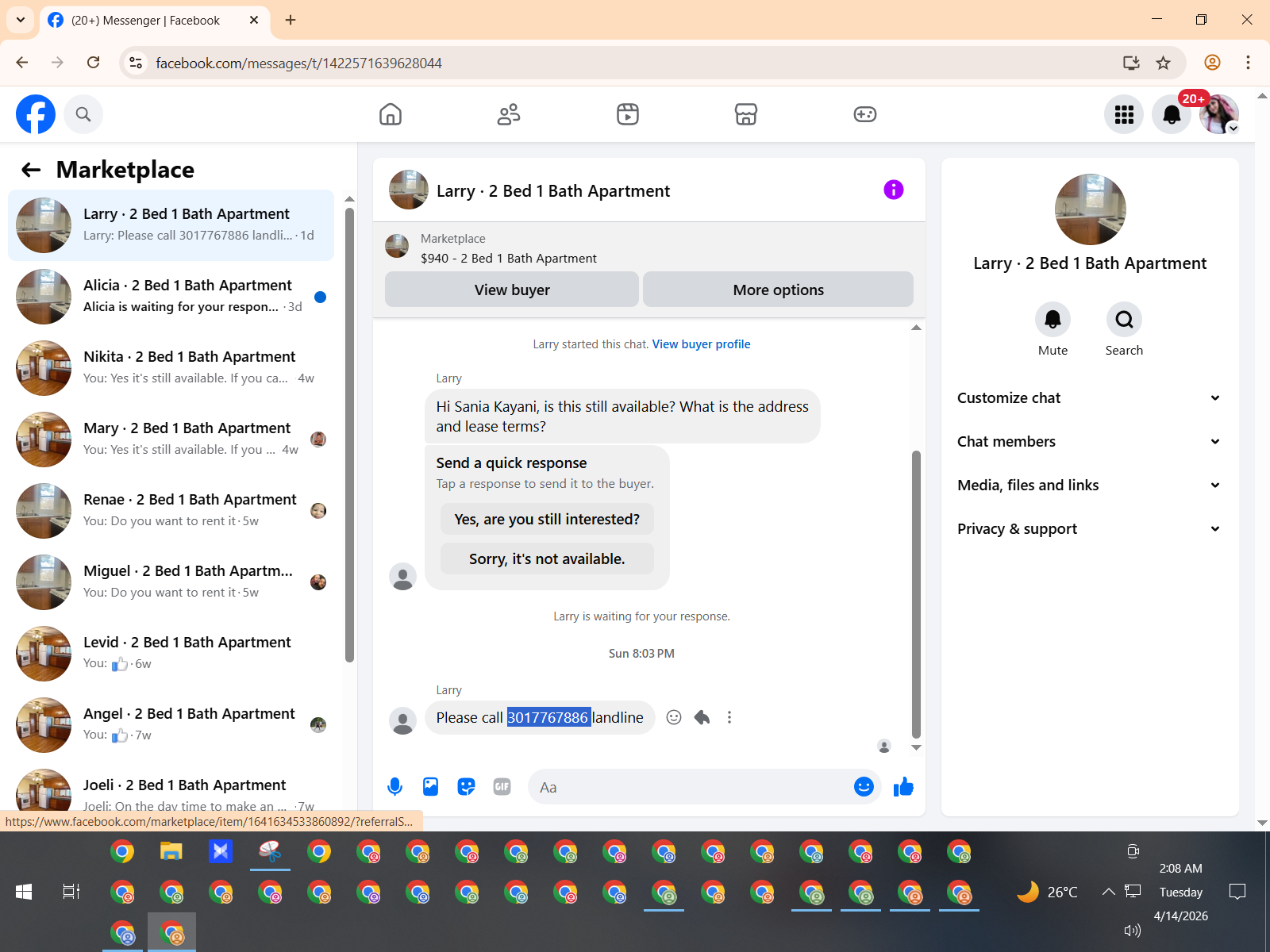This screenshot has height=952, width=1270.
Task: Choose 'Sorry, it's not available.' quick response
Action: pos(547,559)
